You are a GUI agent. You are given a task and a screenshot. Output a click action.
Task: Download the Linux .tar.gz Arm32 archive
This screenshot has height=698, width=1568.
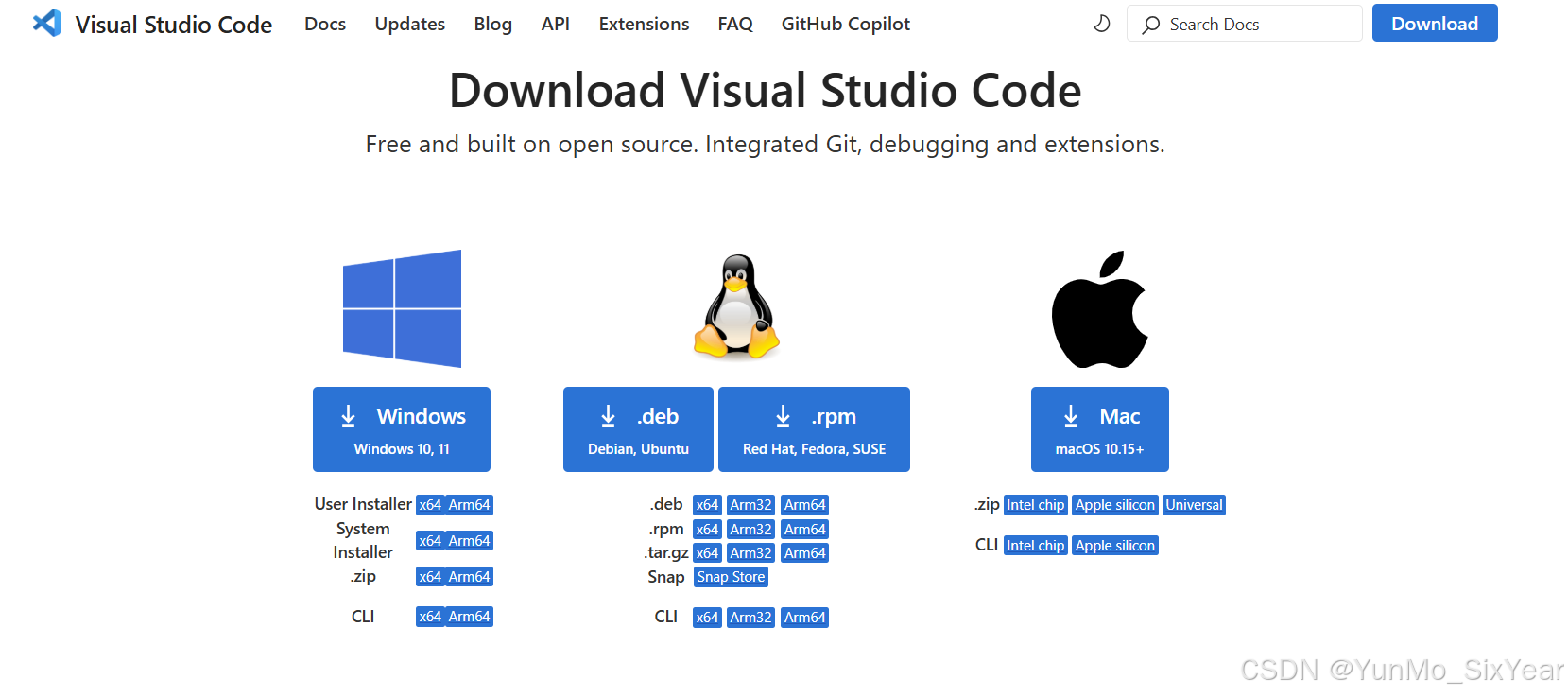751,553
